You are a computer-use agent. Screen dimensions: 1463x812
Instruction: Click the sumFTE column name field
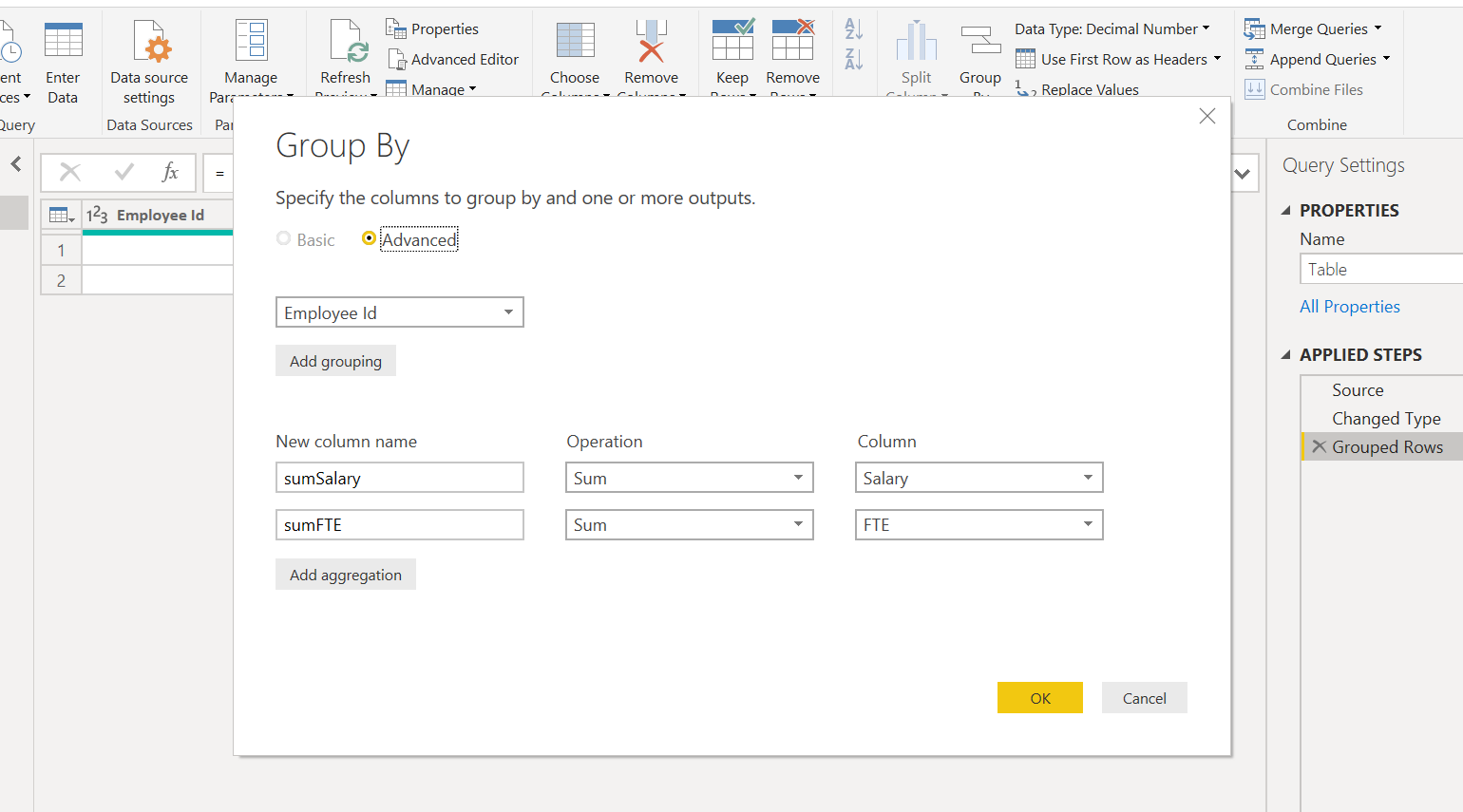point(400,525)
